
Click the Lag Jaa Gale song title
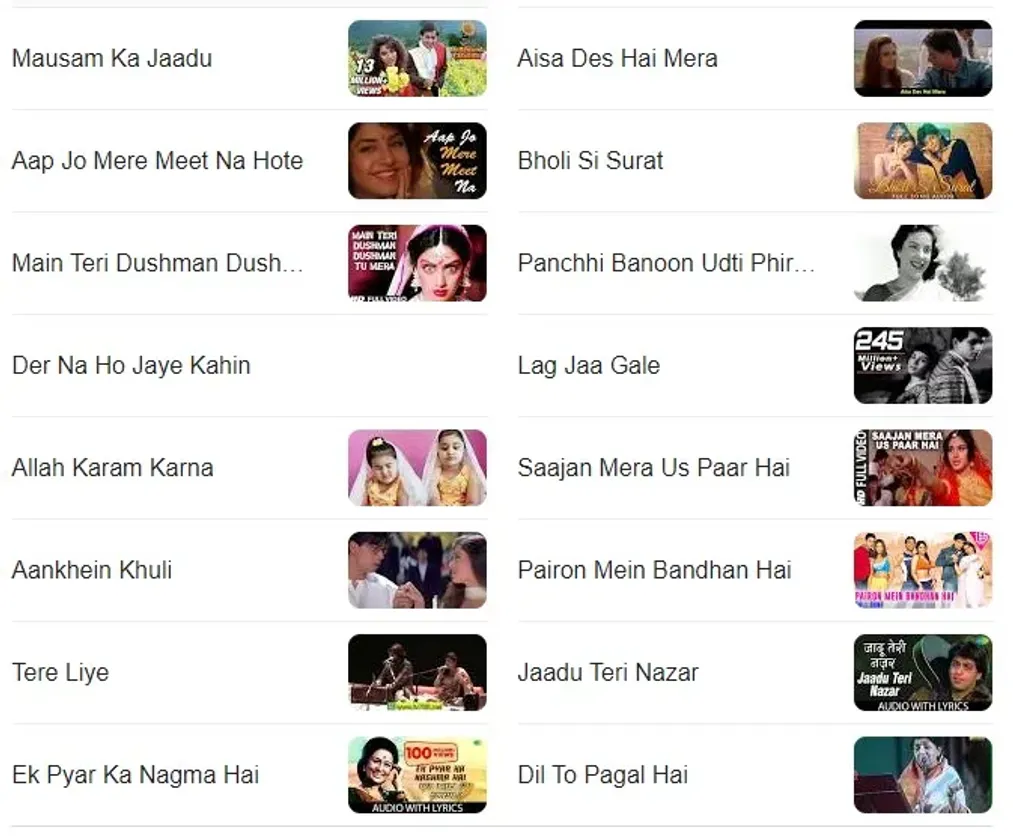589,366
